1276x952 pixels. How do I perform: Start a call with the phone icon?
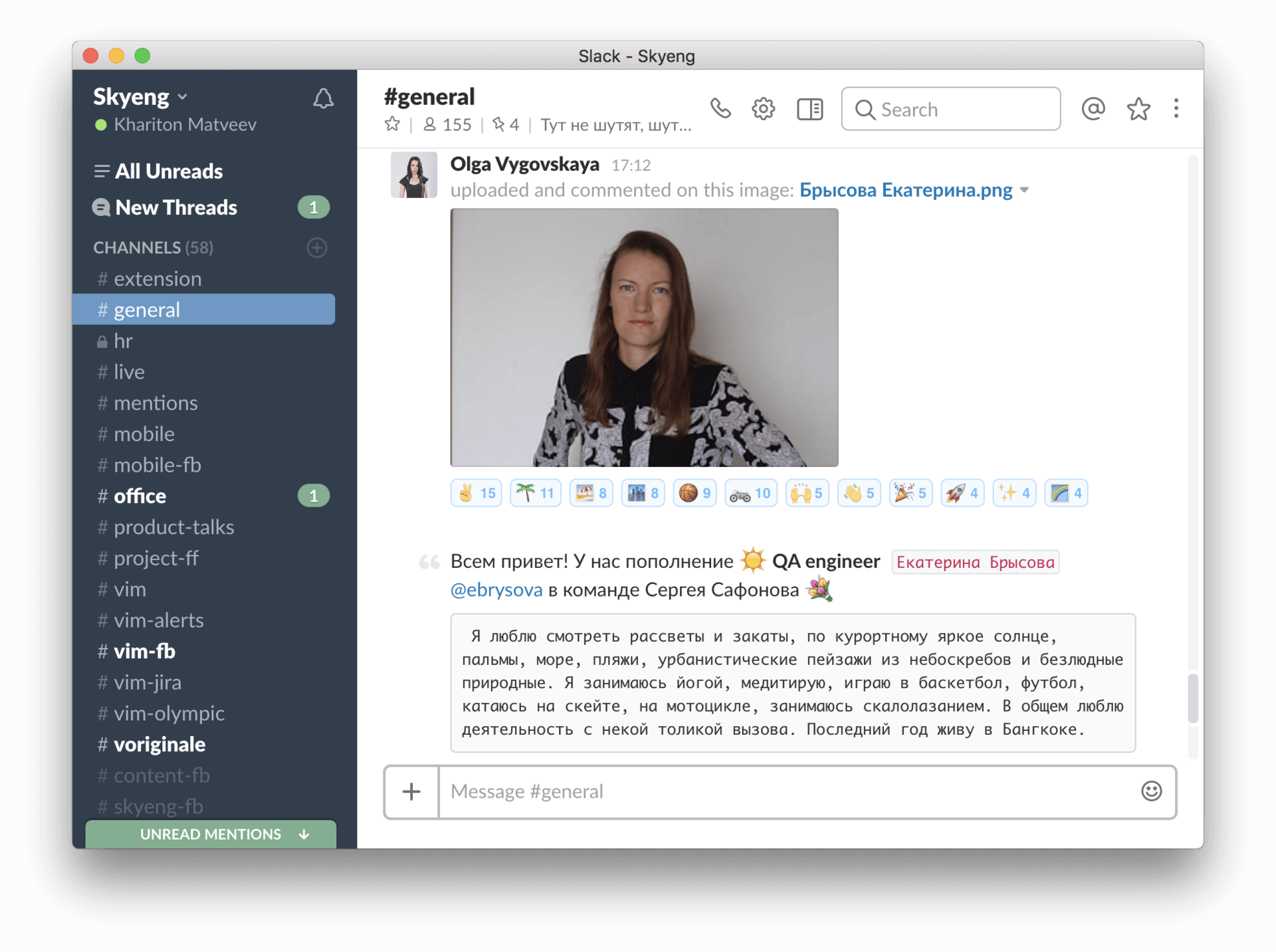pyautogui.click(x=721, y=108)
